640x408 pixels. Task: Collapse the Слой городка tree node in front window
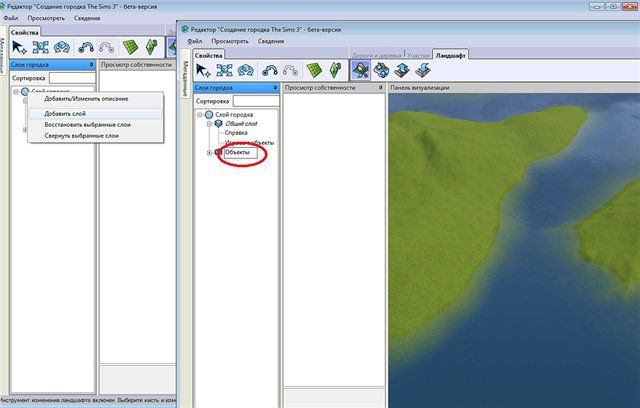pos(200,115)
